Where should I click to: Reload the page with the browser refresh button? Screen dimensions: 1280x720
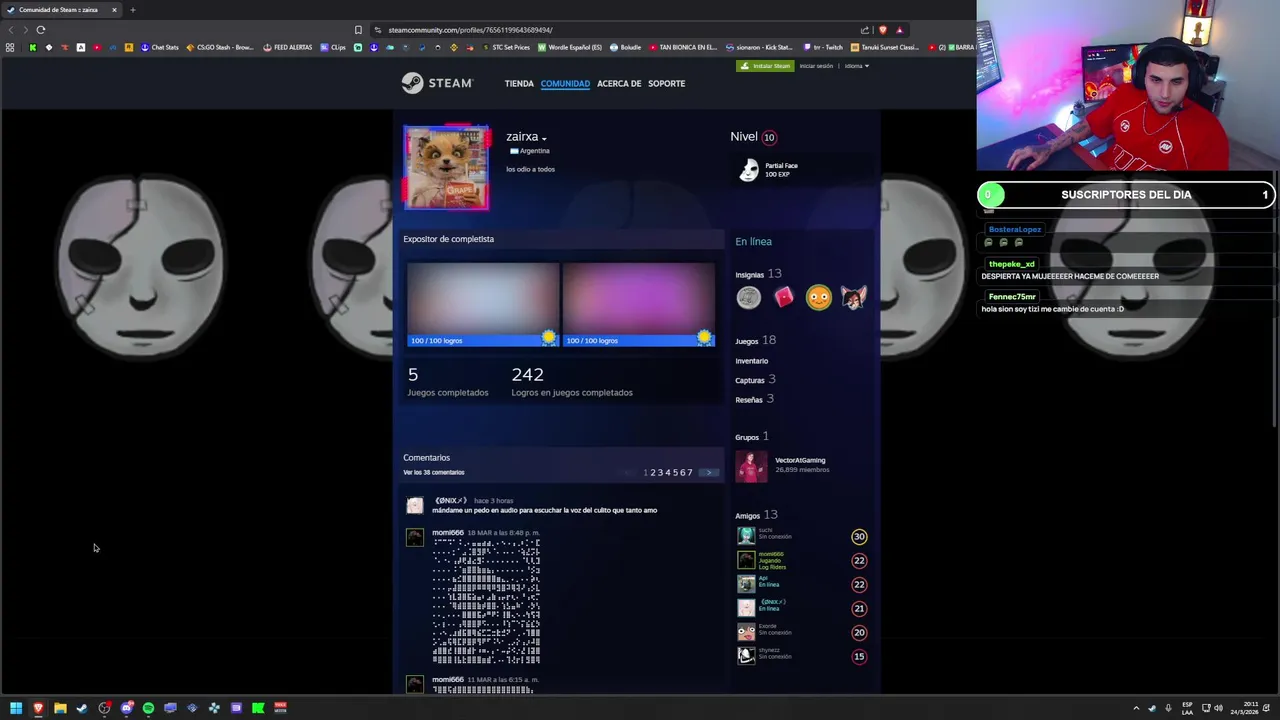(x=41, y=30)
